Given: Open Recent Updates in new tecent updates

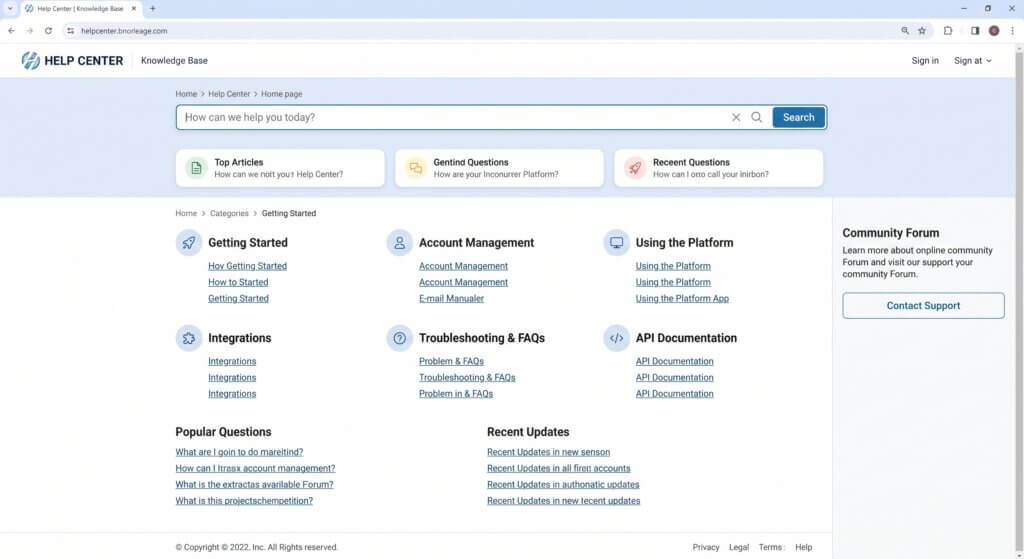Looking at the screenshot, I should [x=564, y=502].
